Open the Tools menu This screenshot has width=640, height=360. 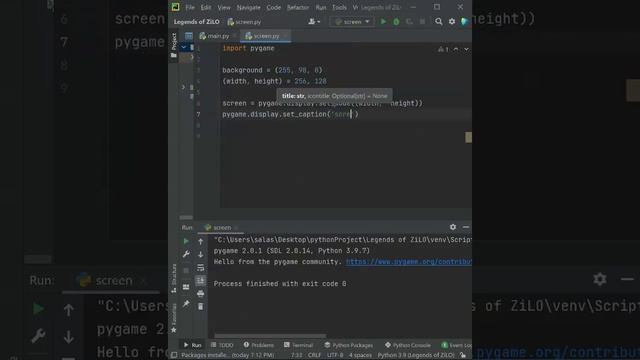click(x=339, y=7)
